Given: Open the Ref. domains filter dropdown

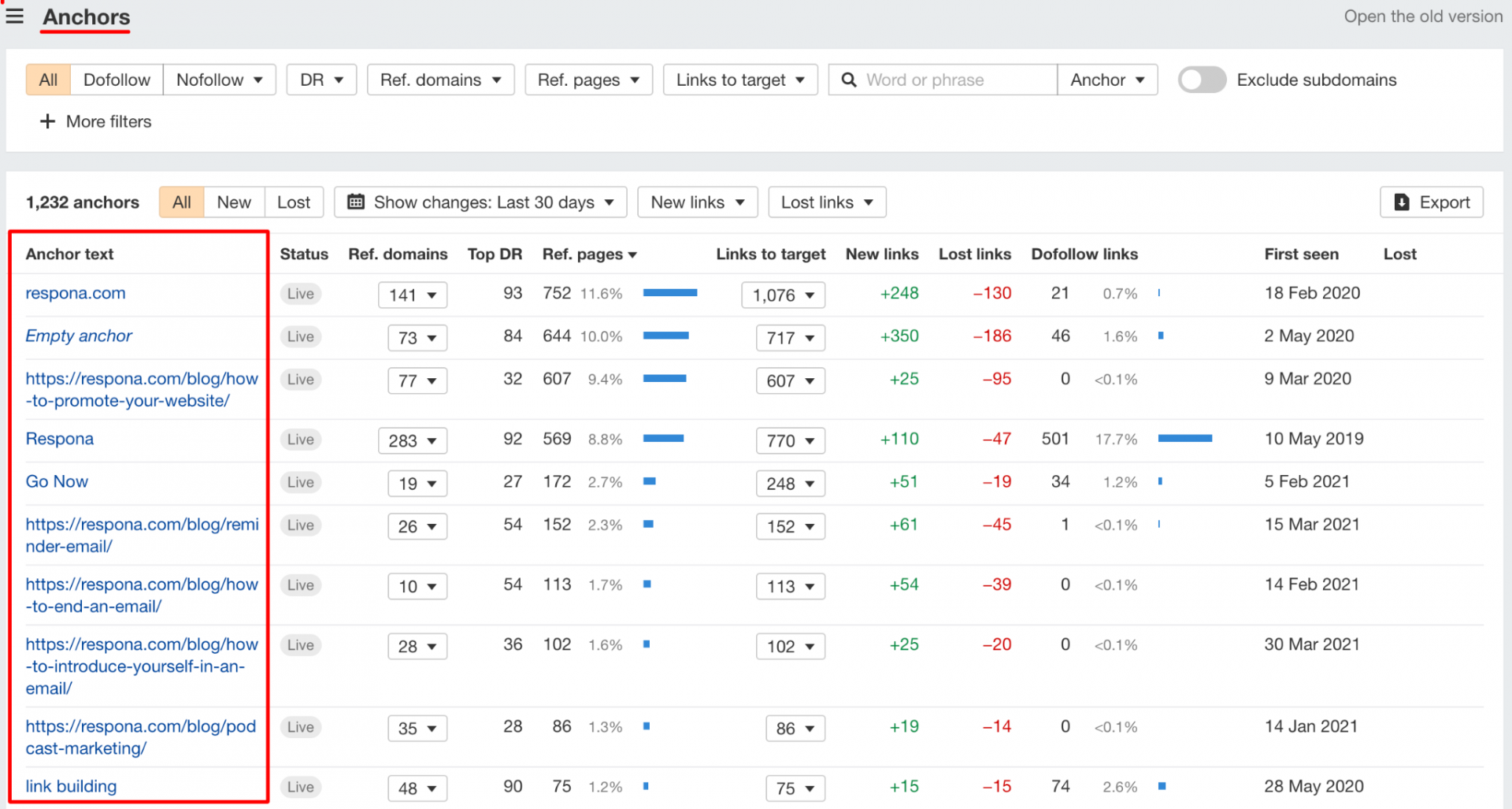Looking at the screenshot, I should click(440, 80).
